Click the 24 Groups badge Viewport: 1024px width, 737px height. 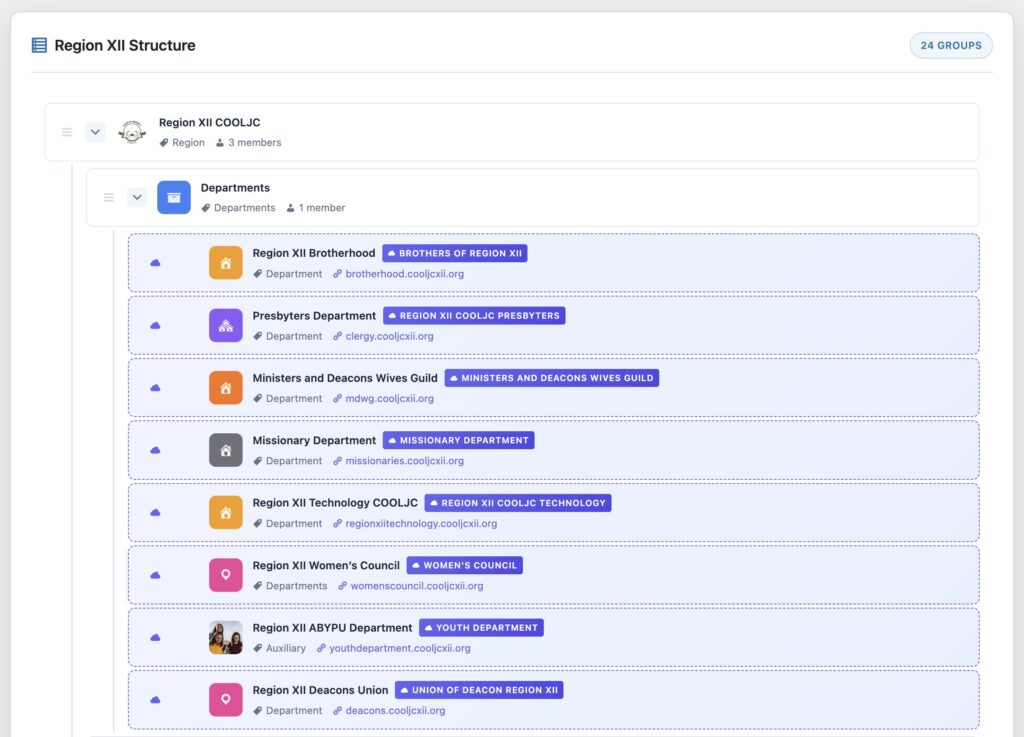click(951, 46)
